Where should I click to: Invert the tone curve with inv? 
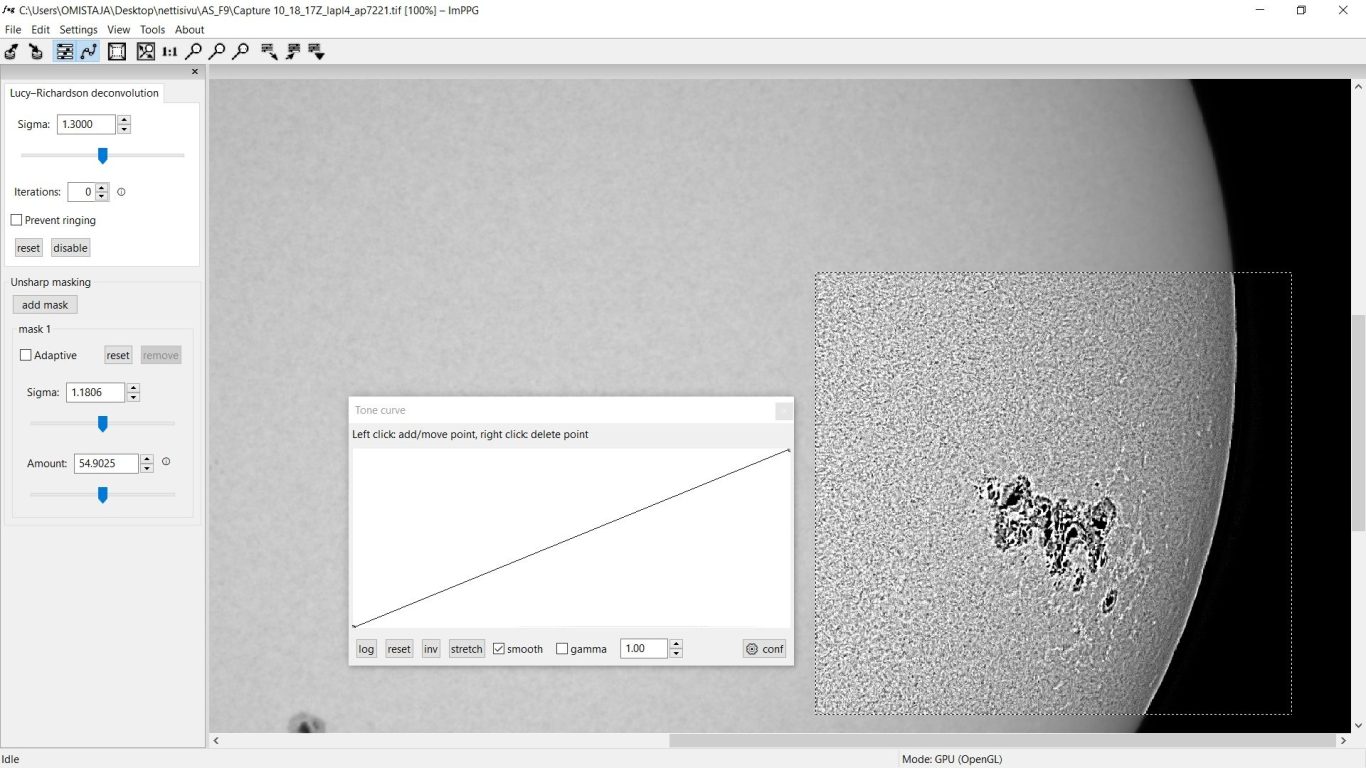(x=431, y=649)
